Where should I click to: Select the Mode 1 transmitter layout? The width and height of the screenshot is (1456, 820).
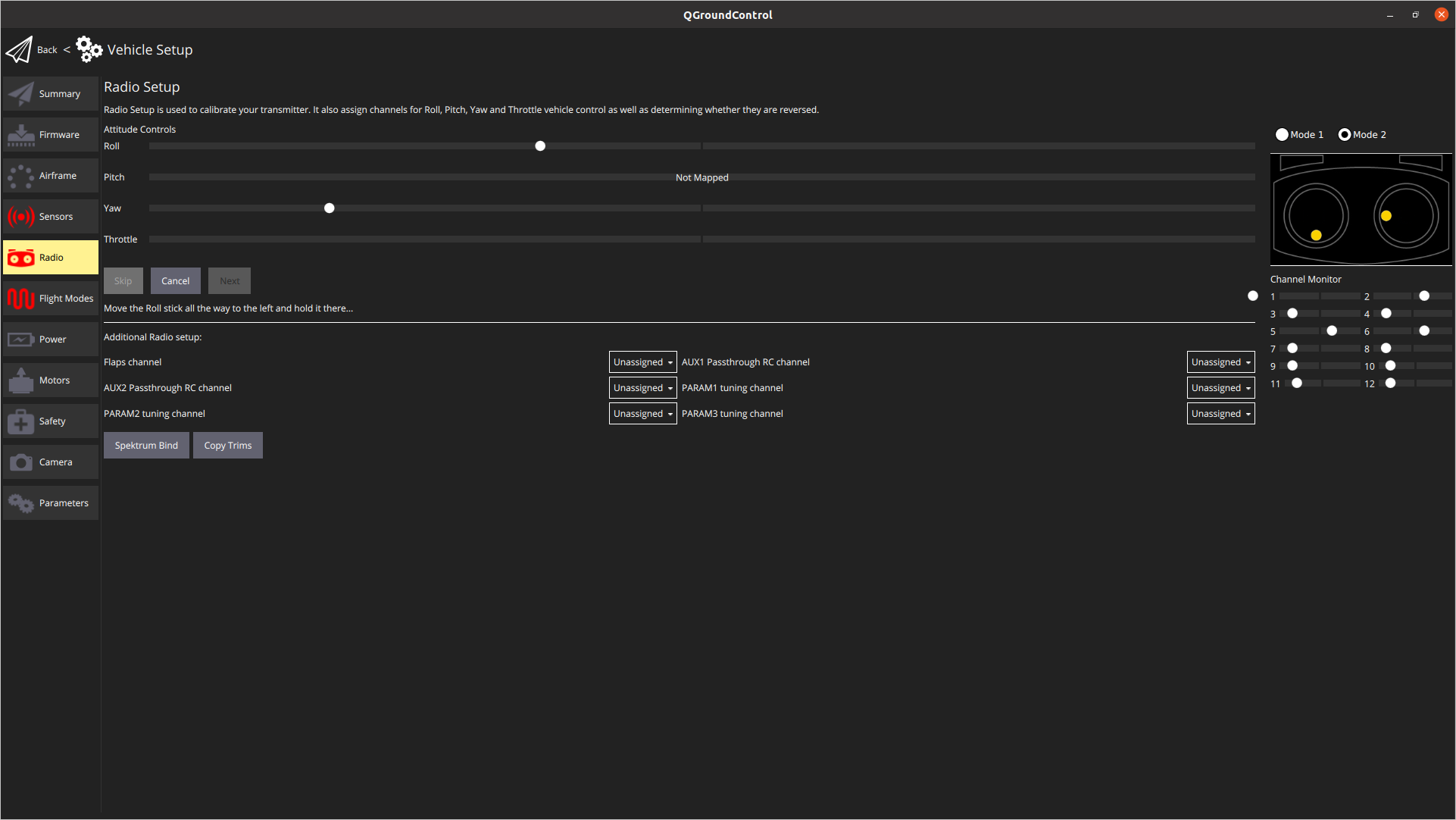[1282, 134]
